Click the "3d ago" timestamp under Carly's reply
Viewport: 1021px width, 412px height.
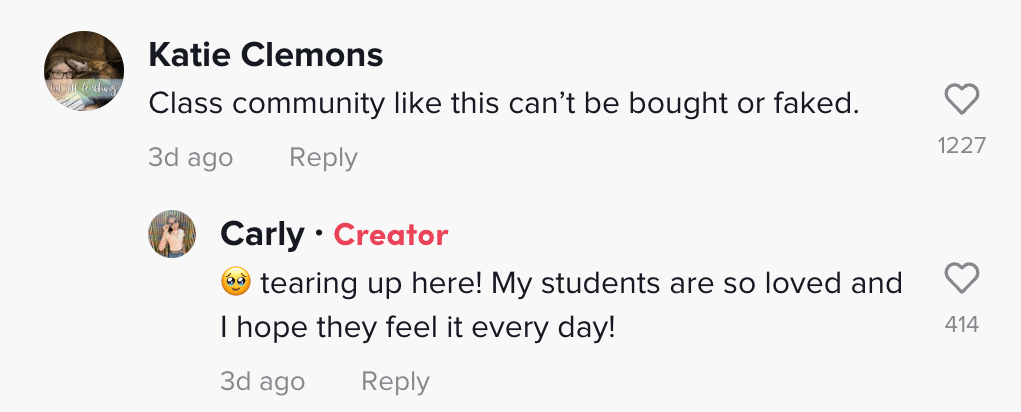pyautogui.click(x=262, y=381)
